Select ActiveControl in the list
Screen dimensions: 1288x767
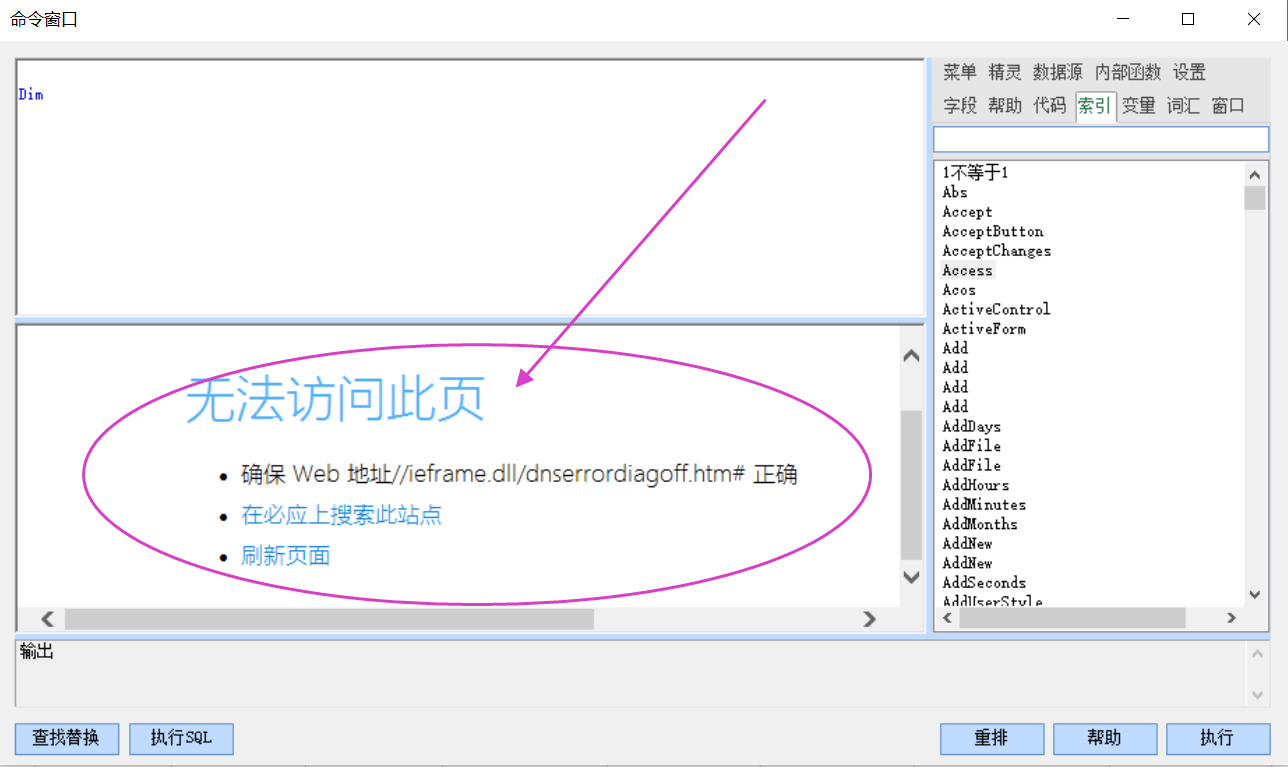pos(996,309)
